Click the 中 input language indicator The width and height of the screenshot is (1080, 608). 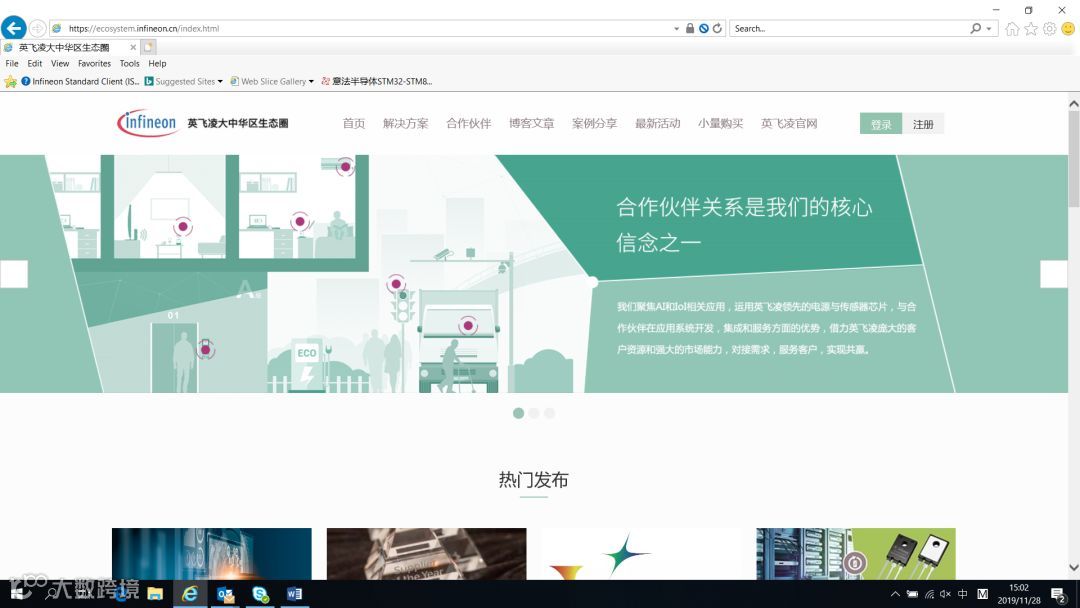[x=962, y=594]
